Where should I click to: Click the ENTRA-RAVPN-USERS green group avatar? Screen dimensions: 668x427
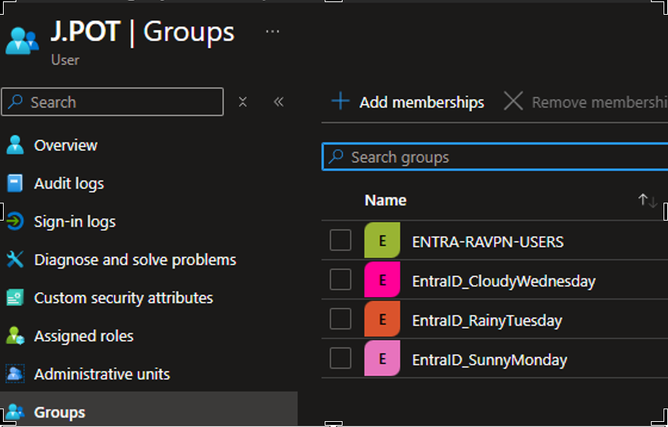pos(382,240)
